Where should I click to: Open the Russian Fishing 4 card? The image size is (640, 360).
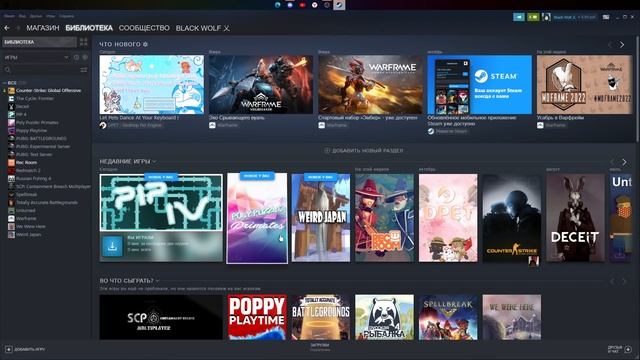[384, 317]
